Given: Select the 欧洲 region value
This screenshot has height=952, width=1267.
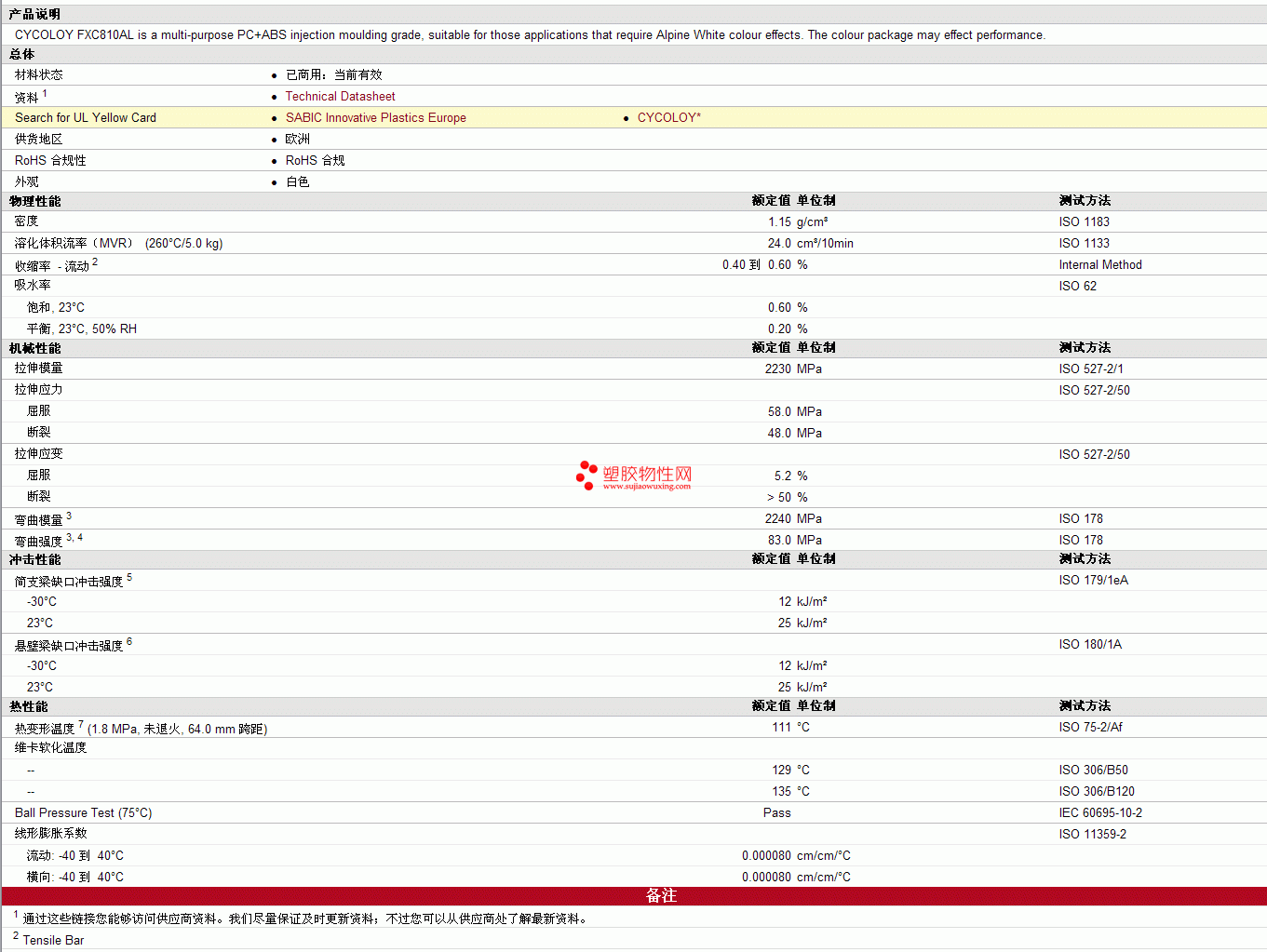Looking at the screenshot, I should coord(298,140).
